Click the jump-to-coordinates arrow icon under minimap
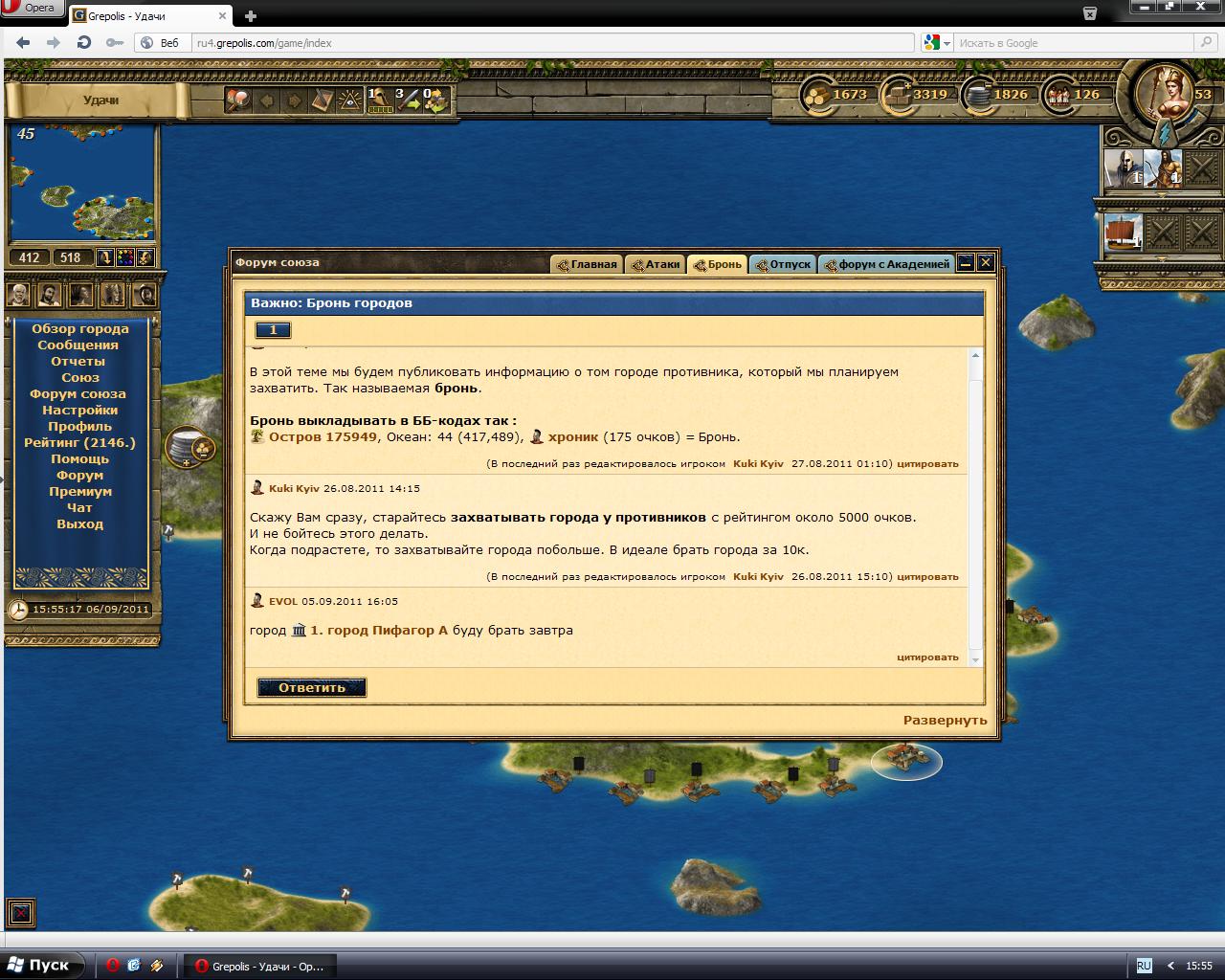Image resolution: width=1225 pixels, height=980 pixels. coord(105,257)
